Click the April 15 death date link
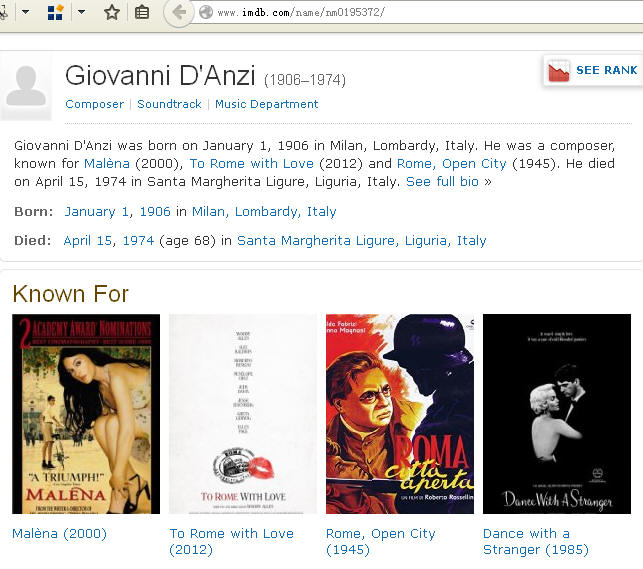The height and width of the screenshot is (569, 643). coord(87,241)
